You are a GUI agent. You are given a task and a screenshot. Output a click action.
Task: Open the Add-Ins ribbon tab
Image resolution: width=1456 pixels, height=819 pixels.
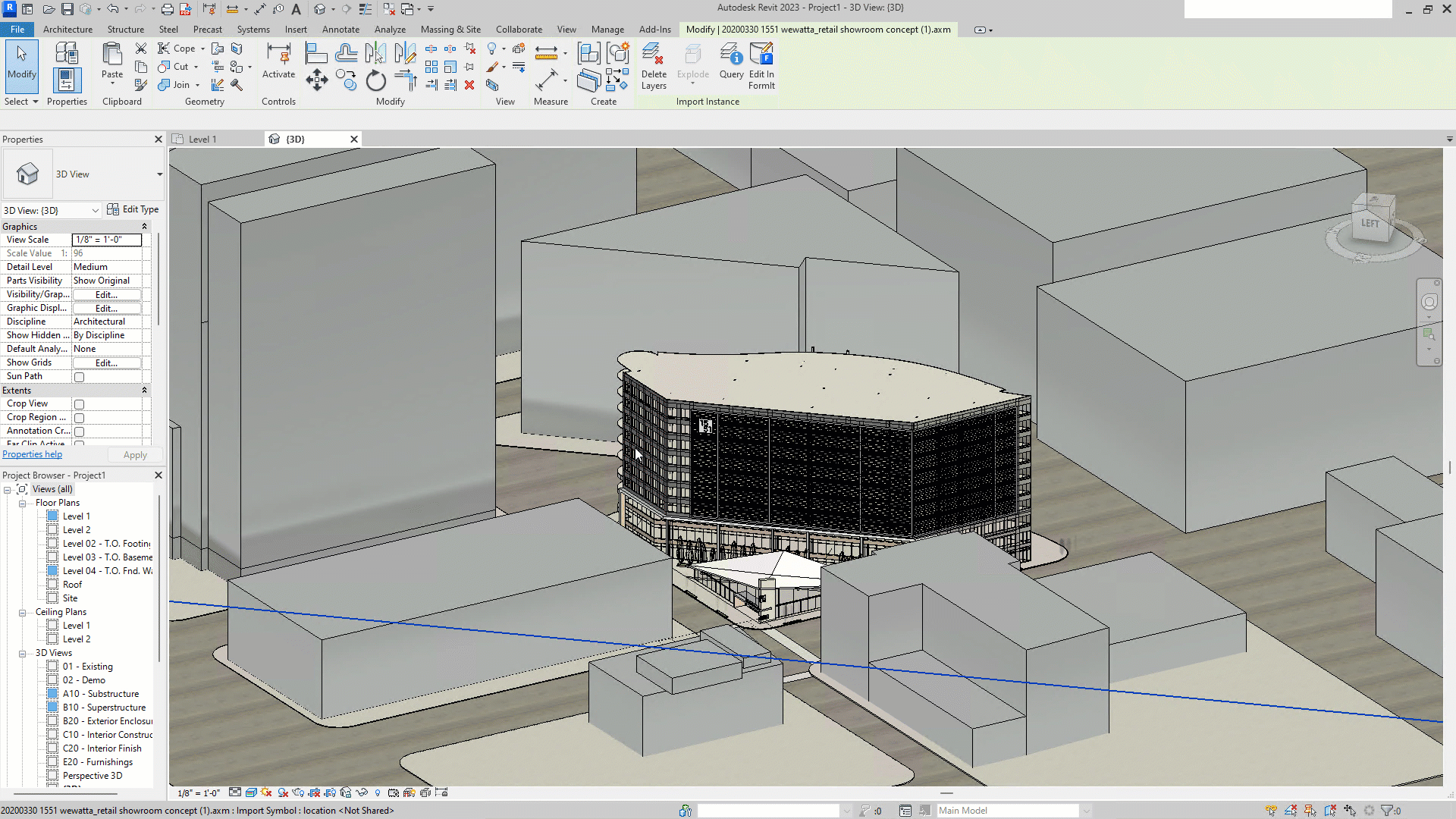coord(654,30)
